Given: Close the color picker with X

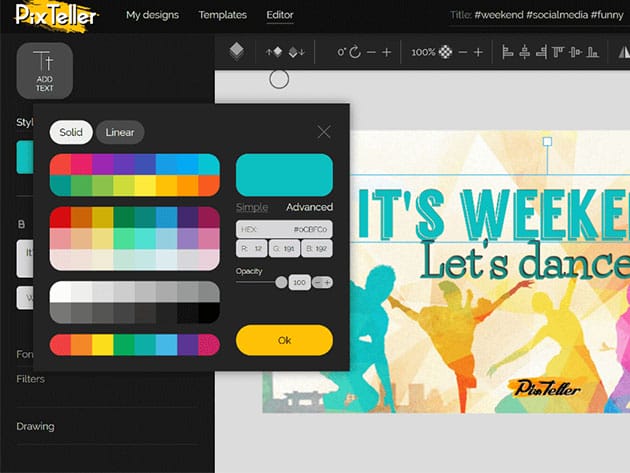Looking at the screenshot, I should click(x=324, y=132).
